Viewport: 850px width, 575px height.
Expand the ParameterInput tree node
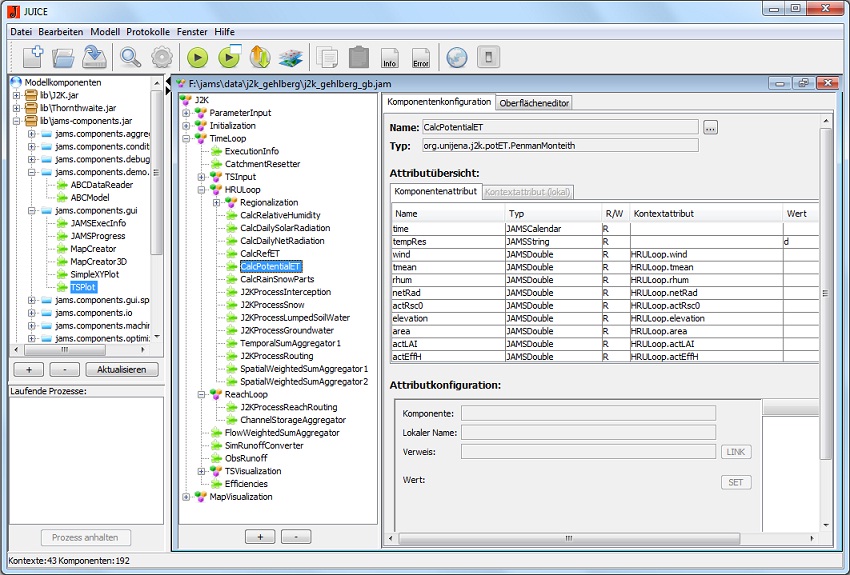pyautogui.click(x=186, y=113)
